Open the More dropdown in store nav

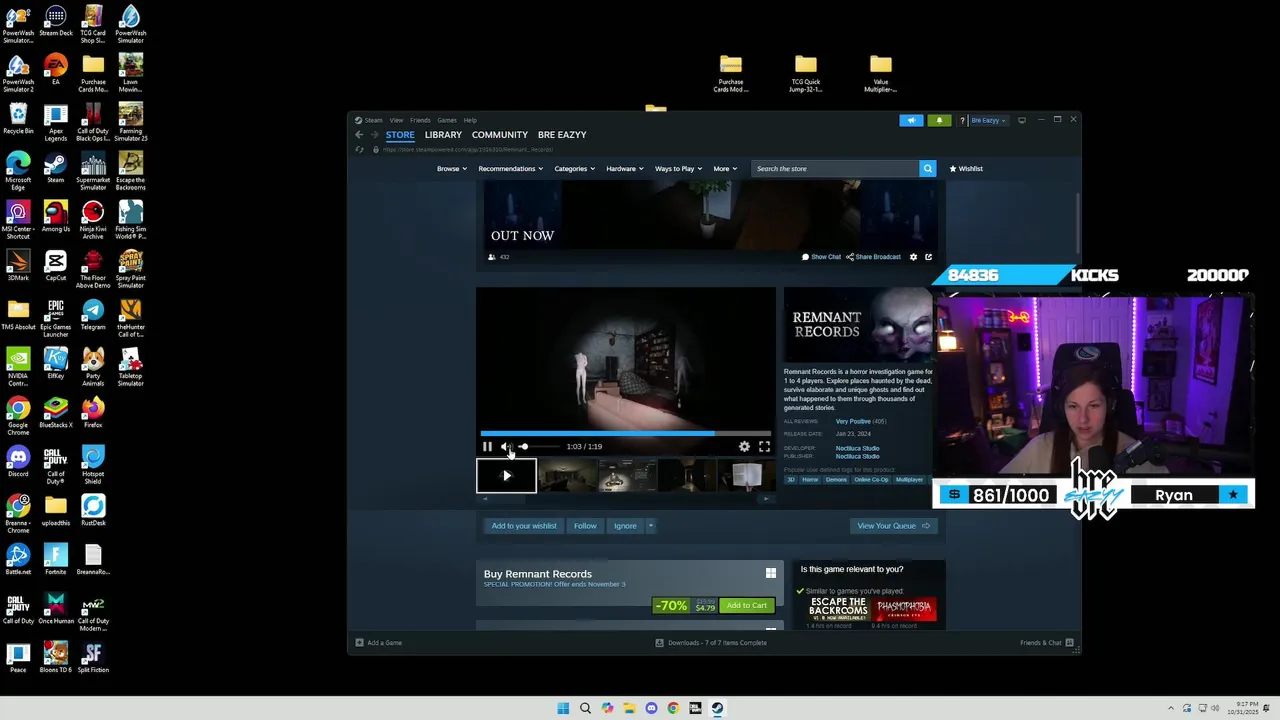[x=725, y=169]
